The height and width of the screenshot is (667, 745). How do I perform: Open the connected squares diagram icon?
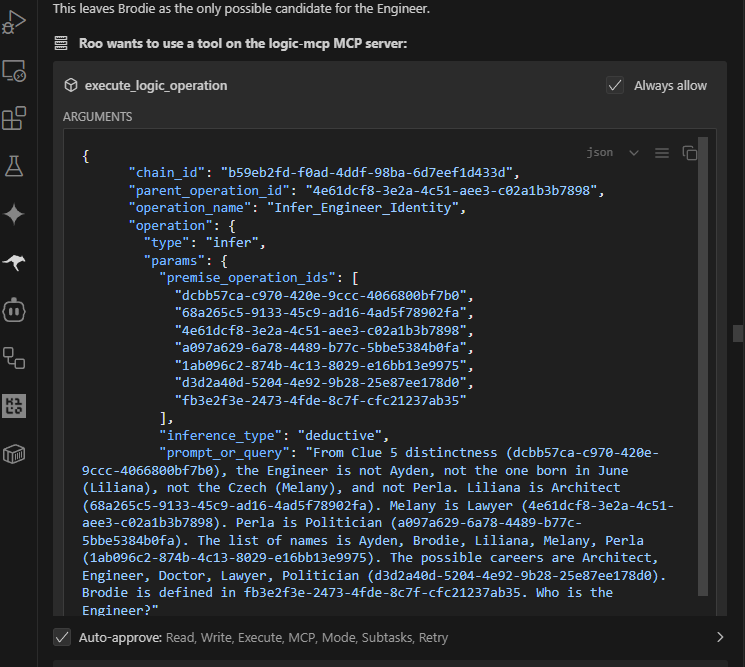coord(14,358)
